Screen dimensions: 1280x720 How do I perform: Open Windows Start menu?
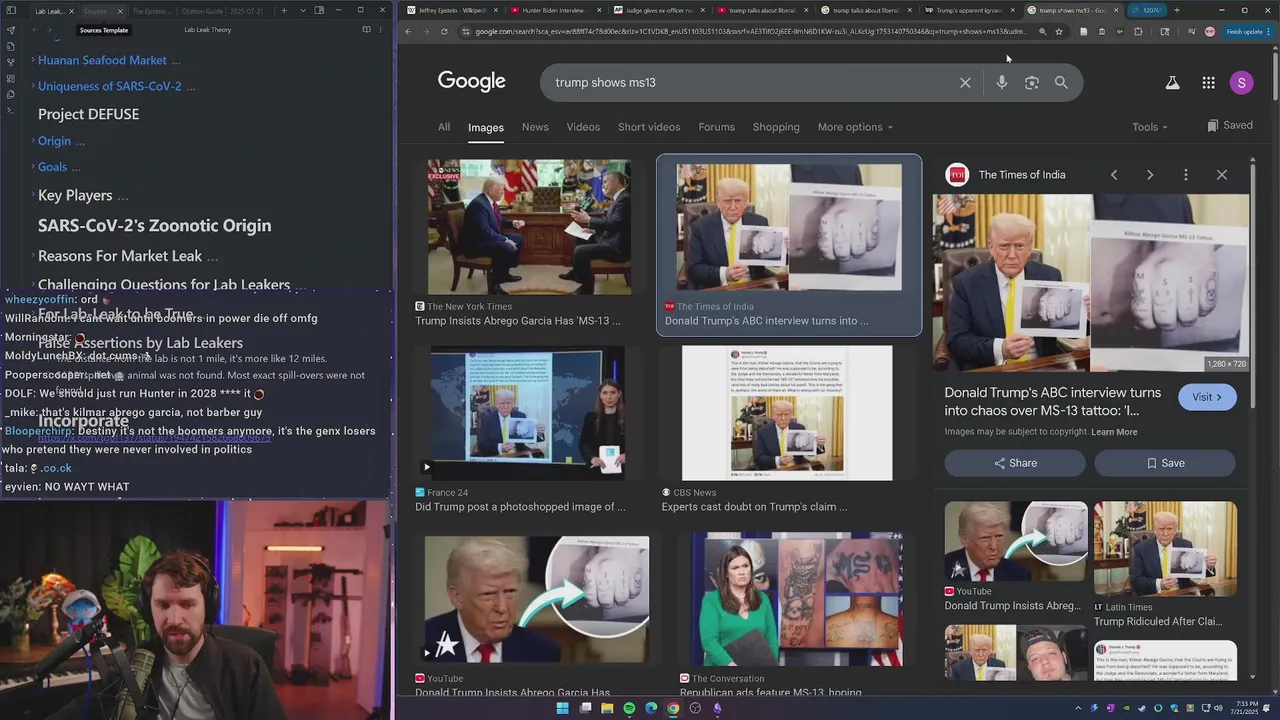point(562,708)
